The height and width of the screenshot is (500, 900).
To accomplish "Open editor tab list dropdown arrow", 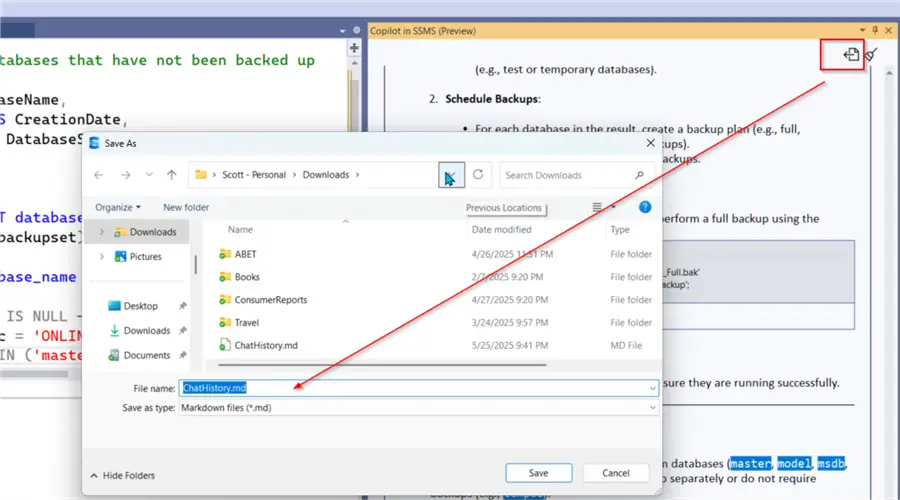I will click(x=343, y=31).
